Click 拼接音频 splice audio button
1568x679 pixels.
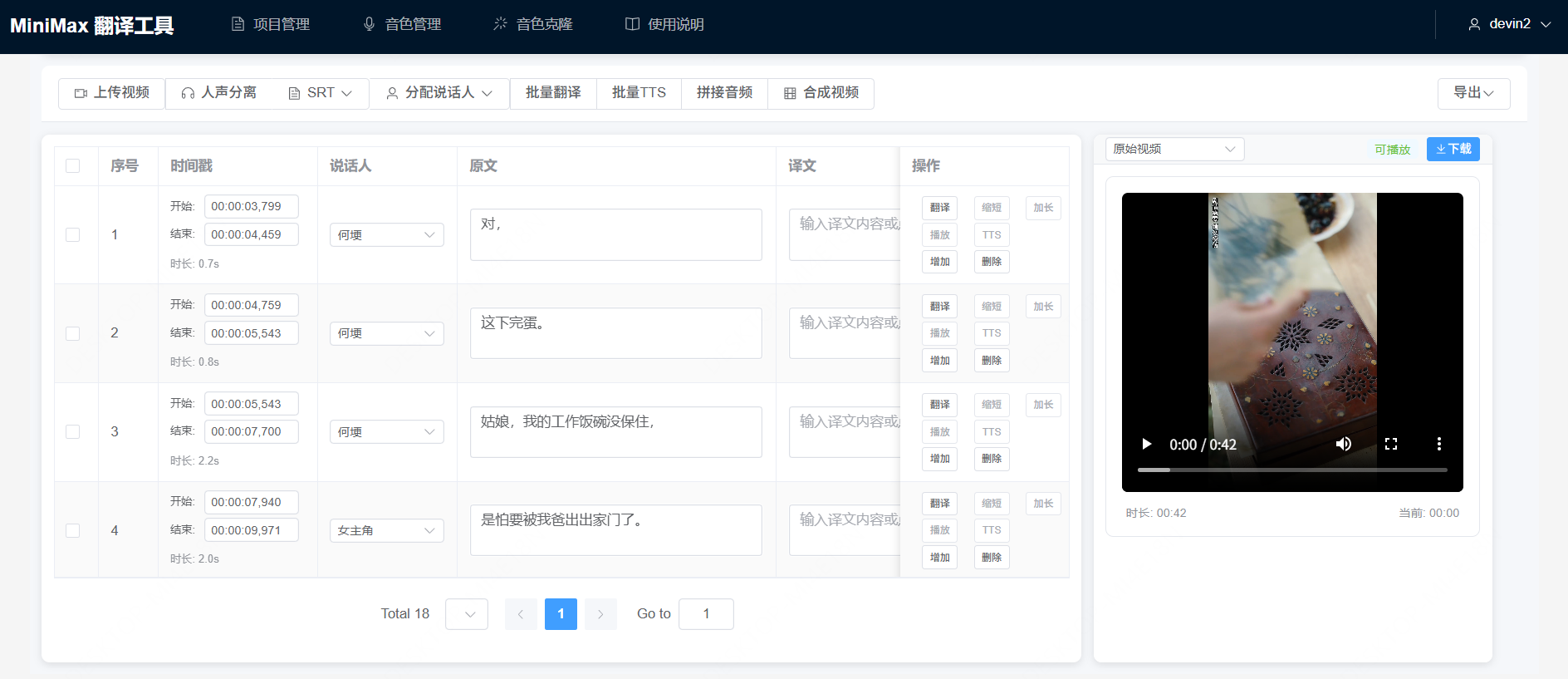point(724,92)
